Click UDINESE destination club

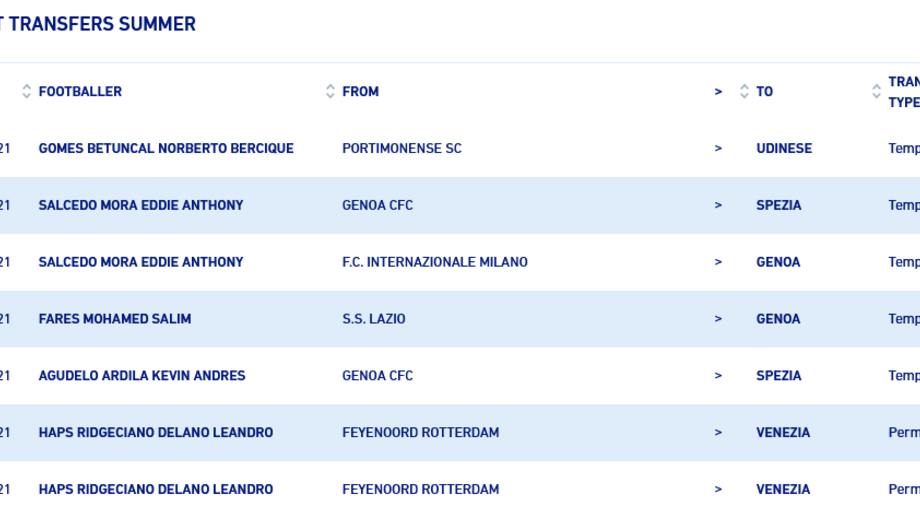[x=784, y=148]
